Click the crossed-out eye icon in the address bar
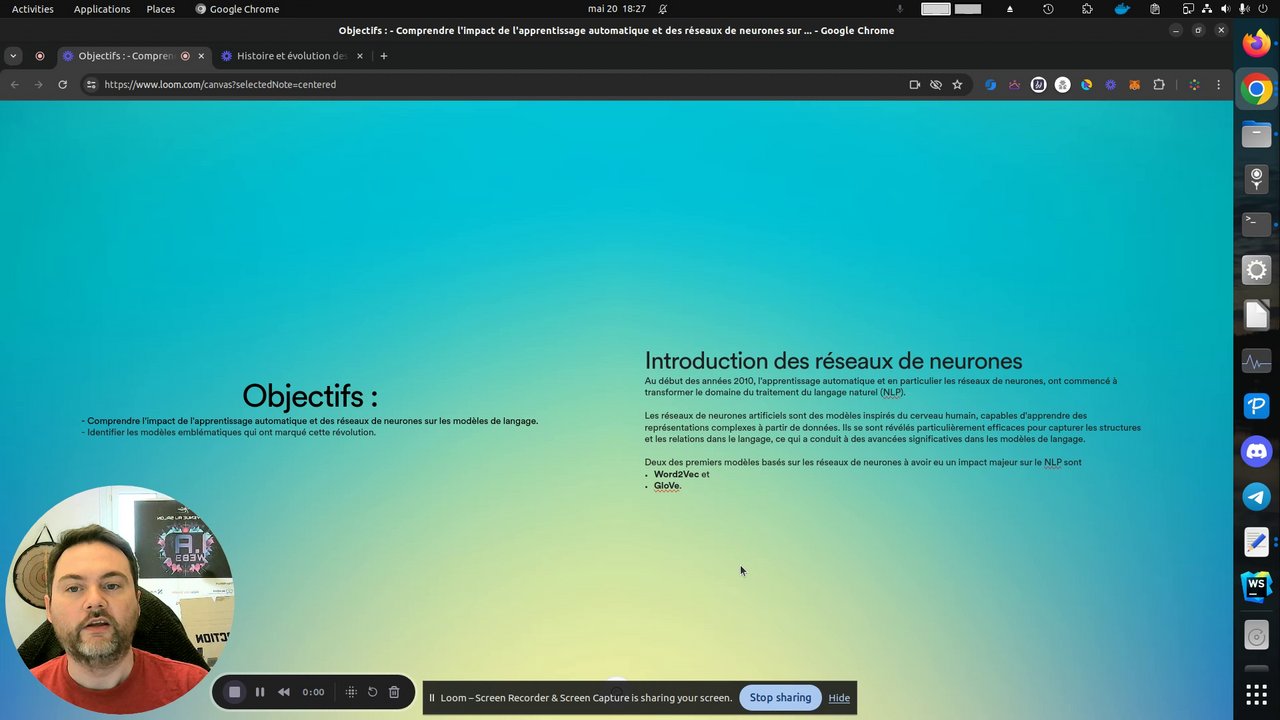1280x720 pixels. (x=936, y=85)
